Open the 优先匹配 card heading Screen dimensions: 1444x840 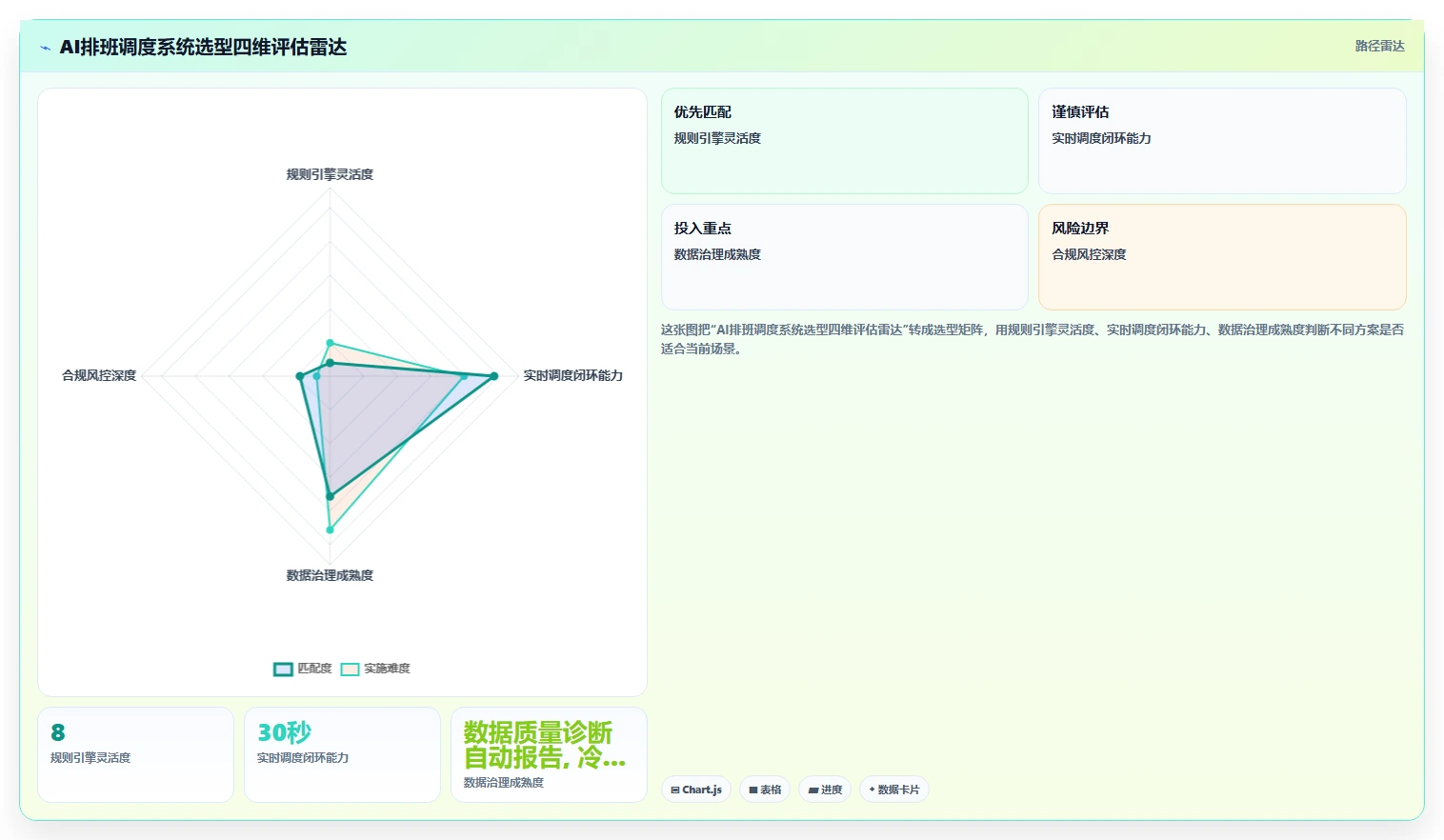pyautogui.click(x=703, y=112)
